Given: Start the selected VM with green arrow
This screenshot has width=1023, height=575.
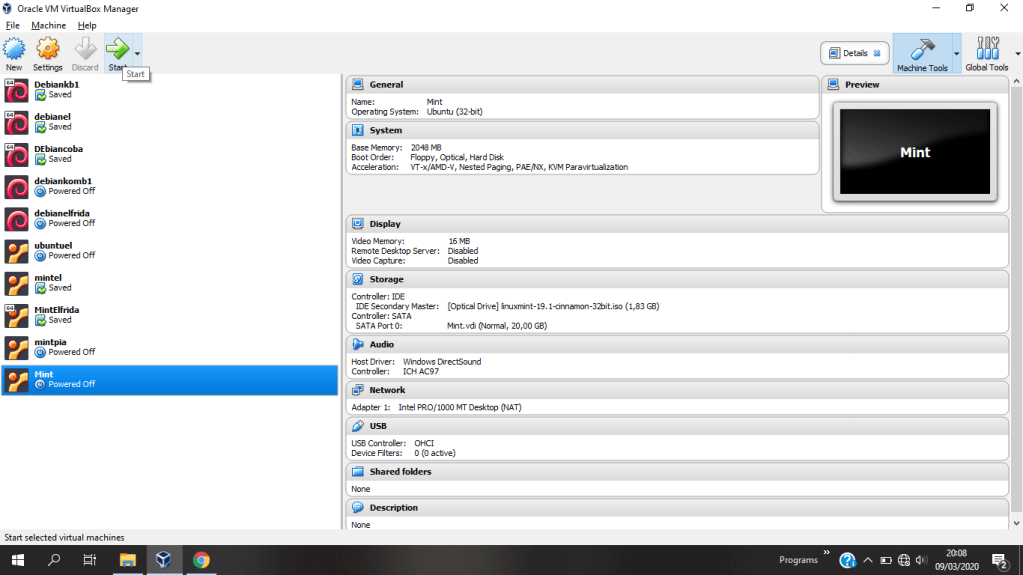Looking at the screenshot, I should [118, 49].
